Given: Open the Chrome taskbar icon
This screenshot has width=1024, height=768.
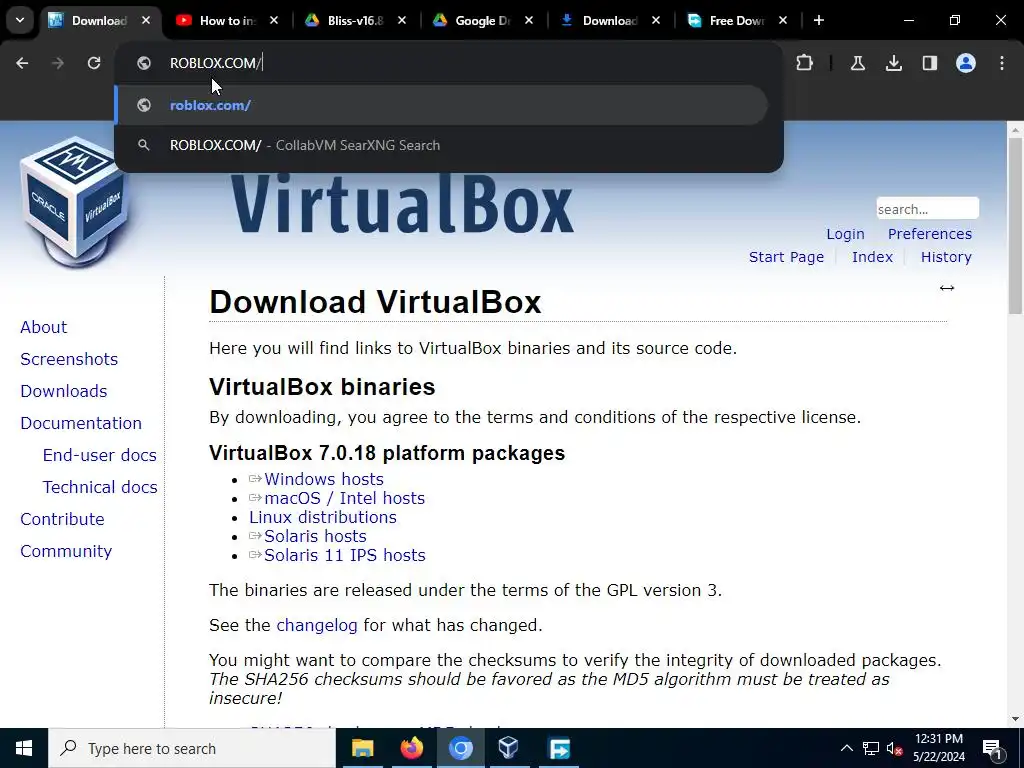Looking at the screenshot, I should point(460,748).
